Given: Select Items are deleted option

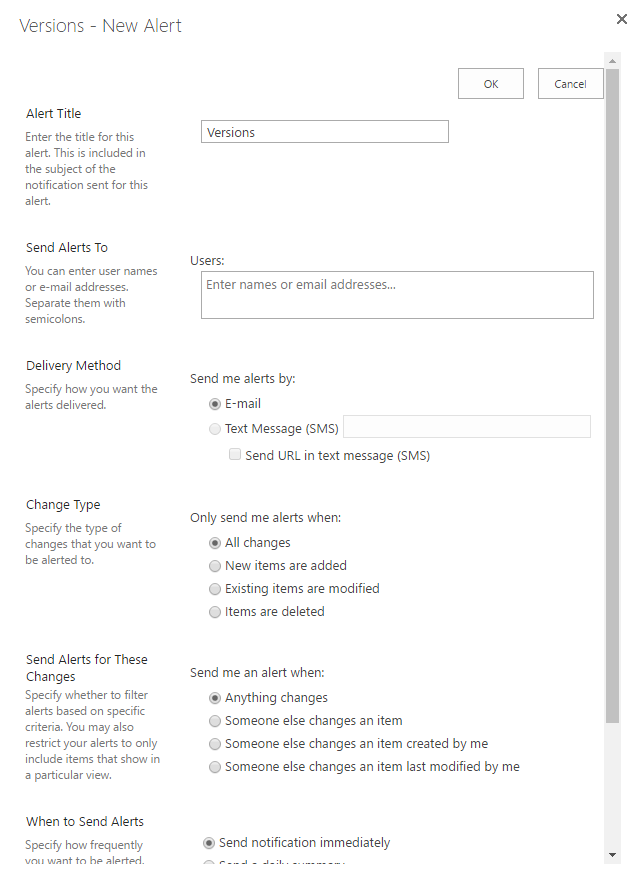Looking at the screenshot, I should tap(215, 612).
